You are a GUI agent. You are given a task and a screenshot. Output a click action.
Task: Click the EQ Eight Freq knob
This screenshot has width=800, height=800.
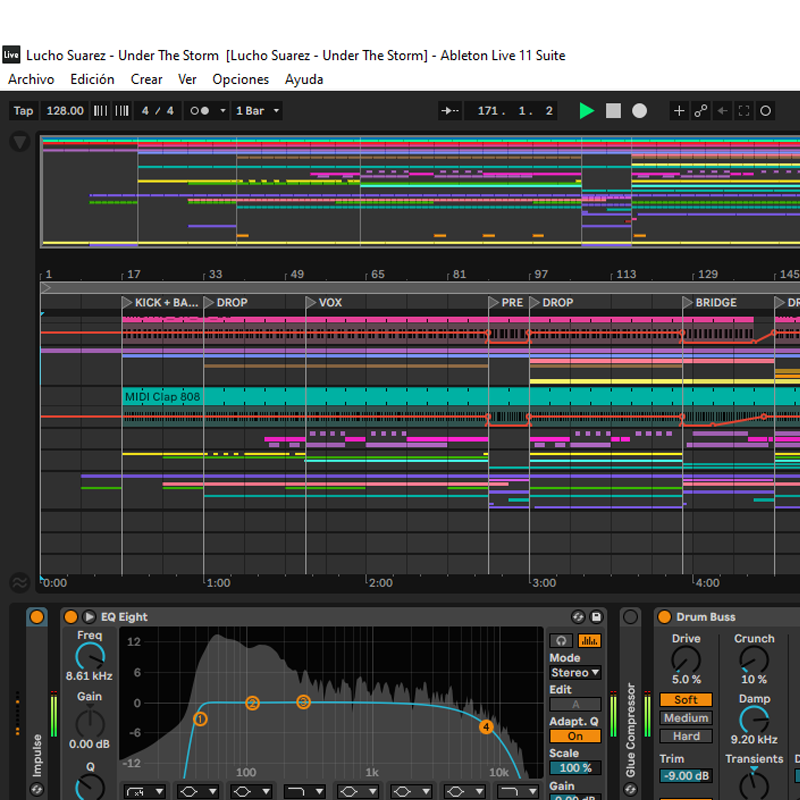pyautogui.click(x=90, y=656)
